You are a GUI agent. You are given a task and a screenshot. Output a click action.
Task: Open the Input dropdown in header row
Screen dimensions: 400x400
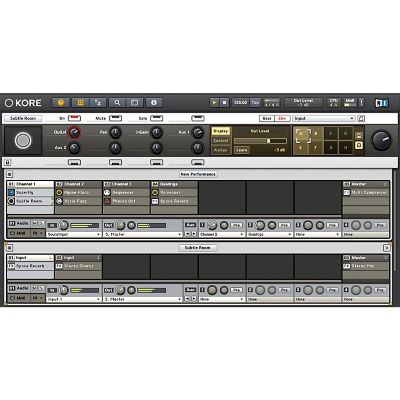pyautogui.click(x=324, y=118)
